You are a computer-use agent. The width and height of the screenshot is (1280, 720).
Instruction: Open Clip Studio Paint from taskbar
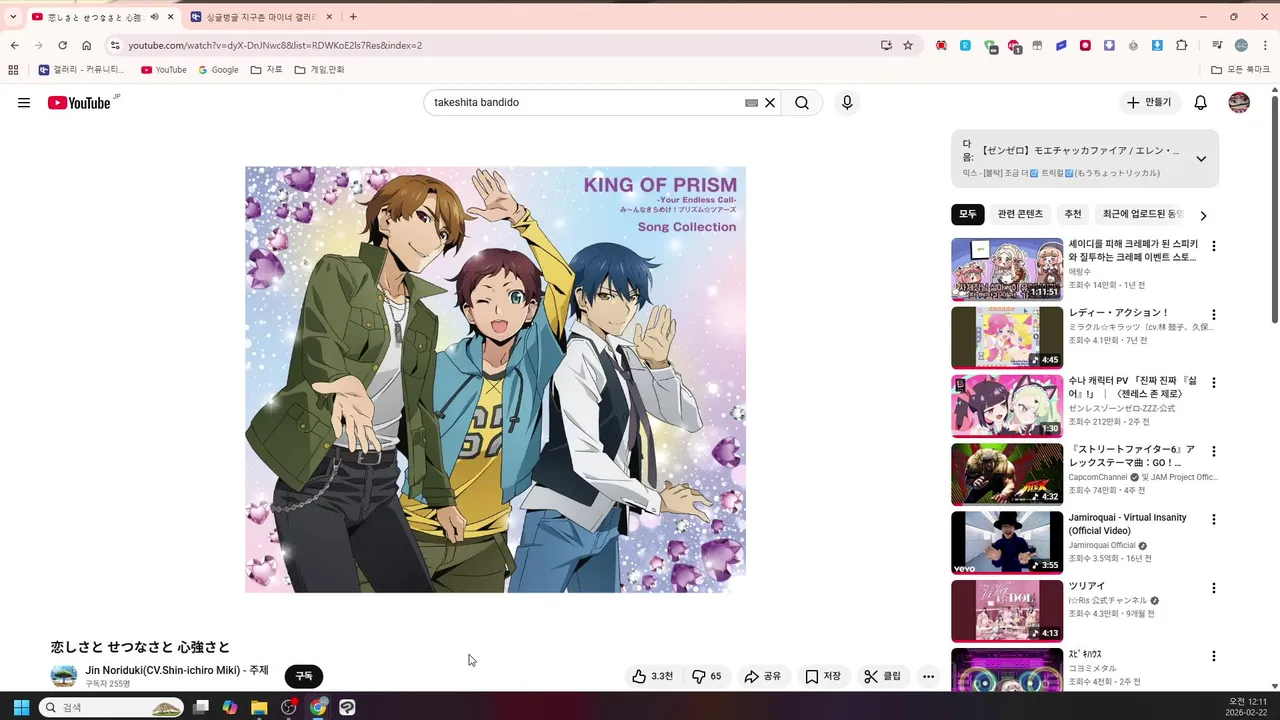click(x=347, y=707)
